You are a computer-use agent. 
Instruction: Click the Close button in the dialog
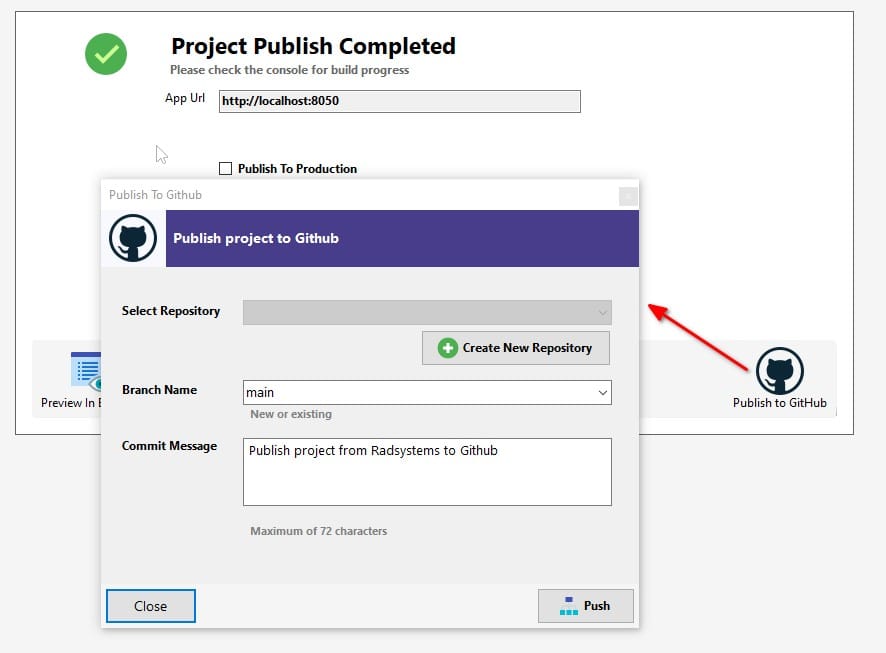click(151, 606)
